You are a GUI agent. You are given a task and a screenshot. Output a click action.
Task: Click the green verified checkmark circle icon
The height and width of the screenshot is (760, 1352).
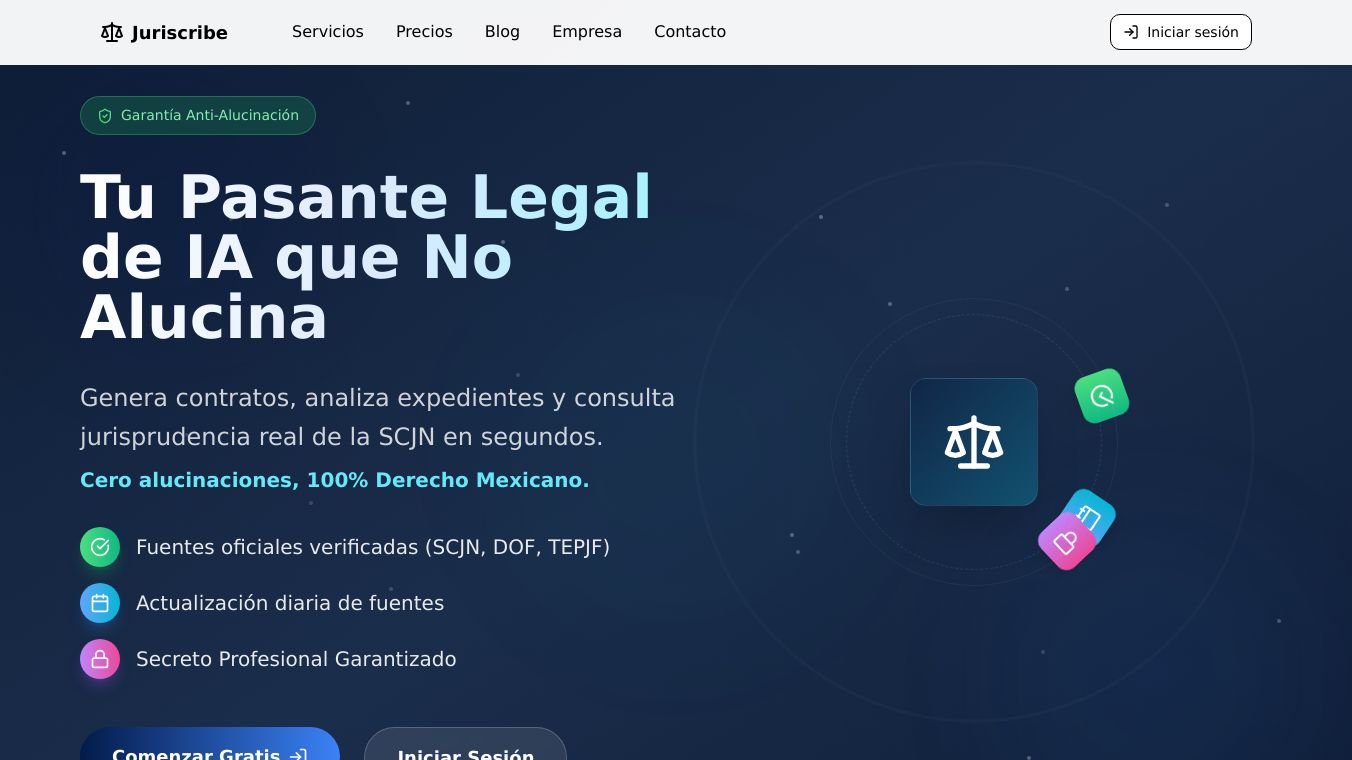click(x=100, y=547)
